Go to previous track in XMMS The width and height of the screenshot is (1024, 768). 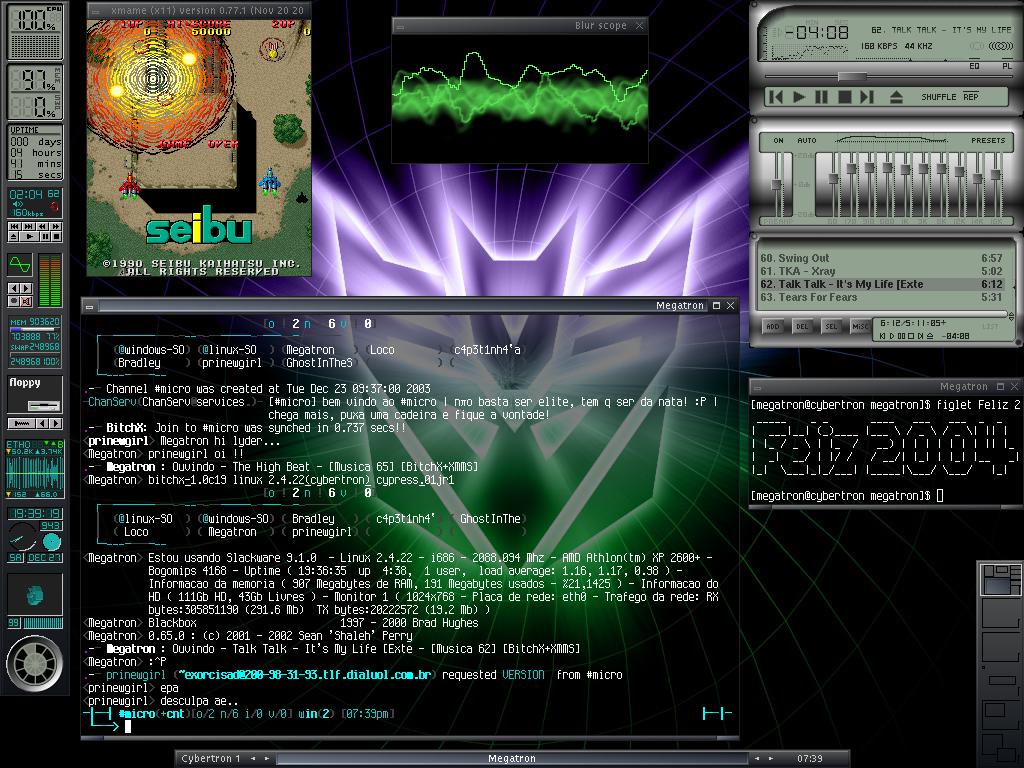(x=776, y=97)
